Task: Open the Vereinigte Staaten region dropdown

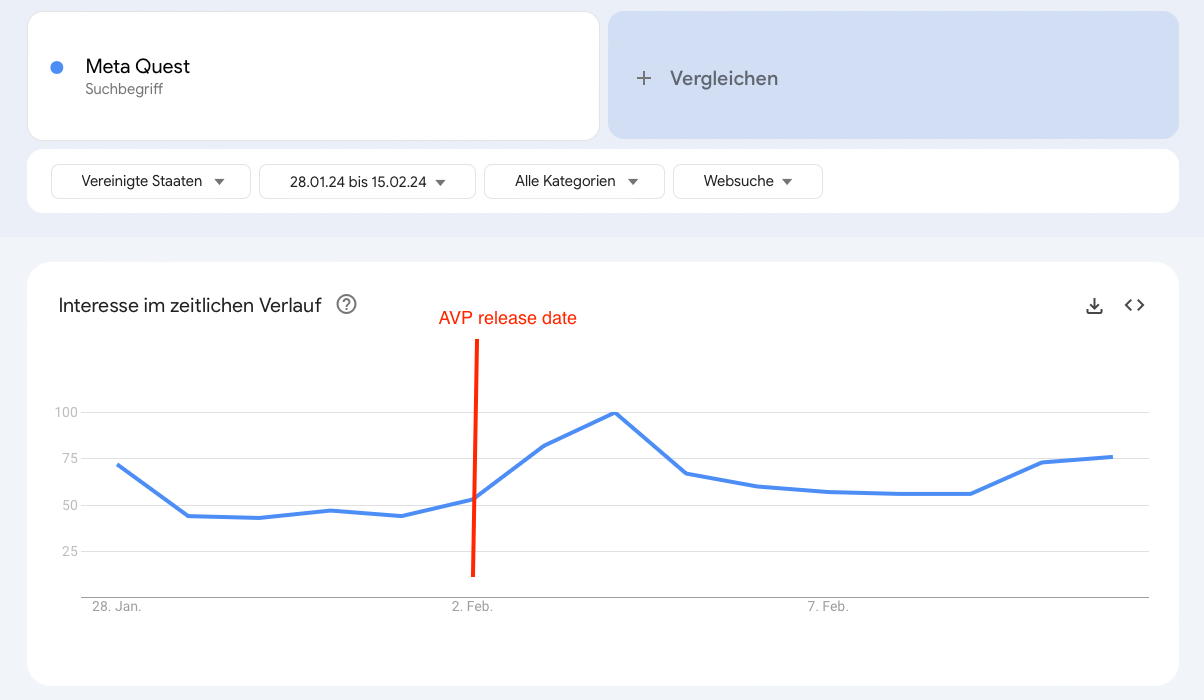Action: (151, 182)
